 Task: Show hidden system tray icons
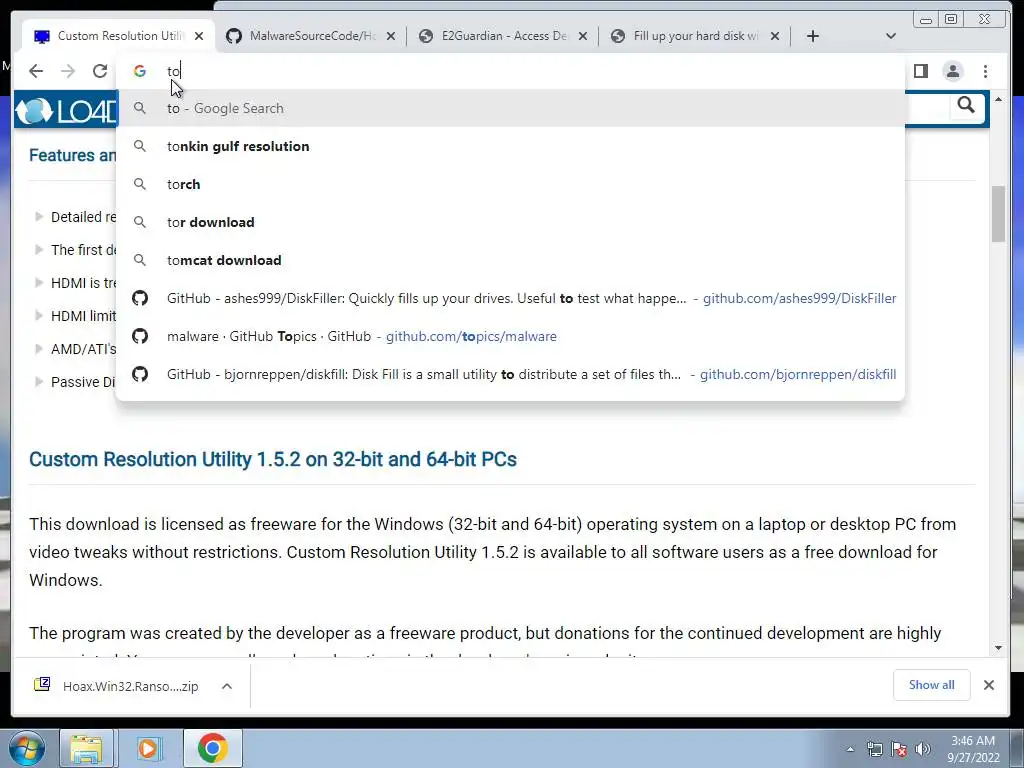click(850, 749)
